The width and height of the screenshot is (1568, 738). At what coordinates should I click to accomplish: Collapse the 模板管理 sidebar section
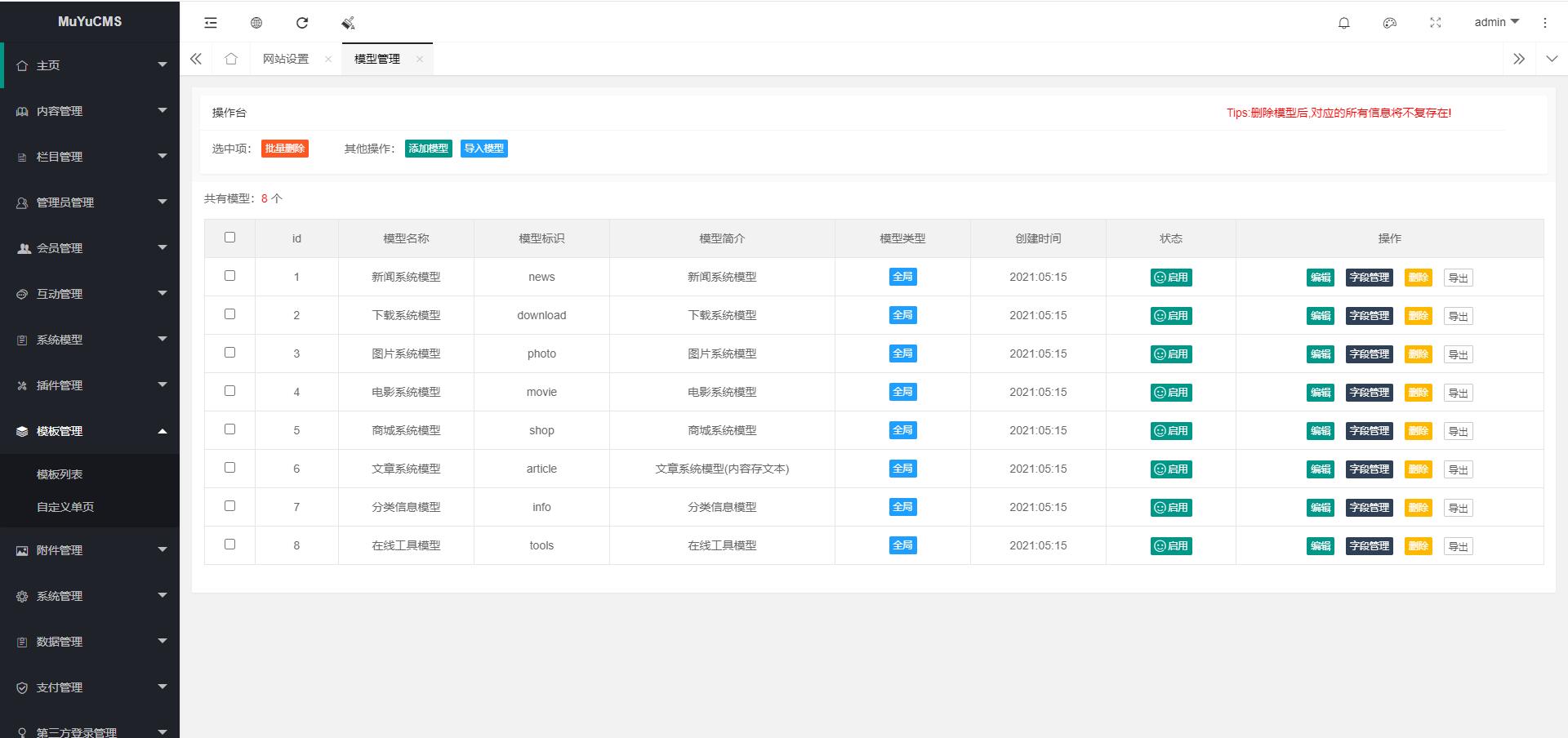click(90, 431)
